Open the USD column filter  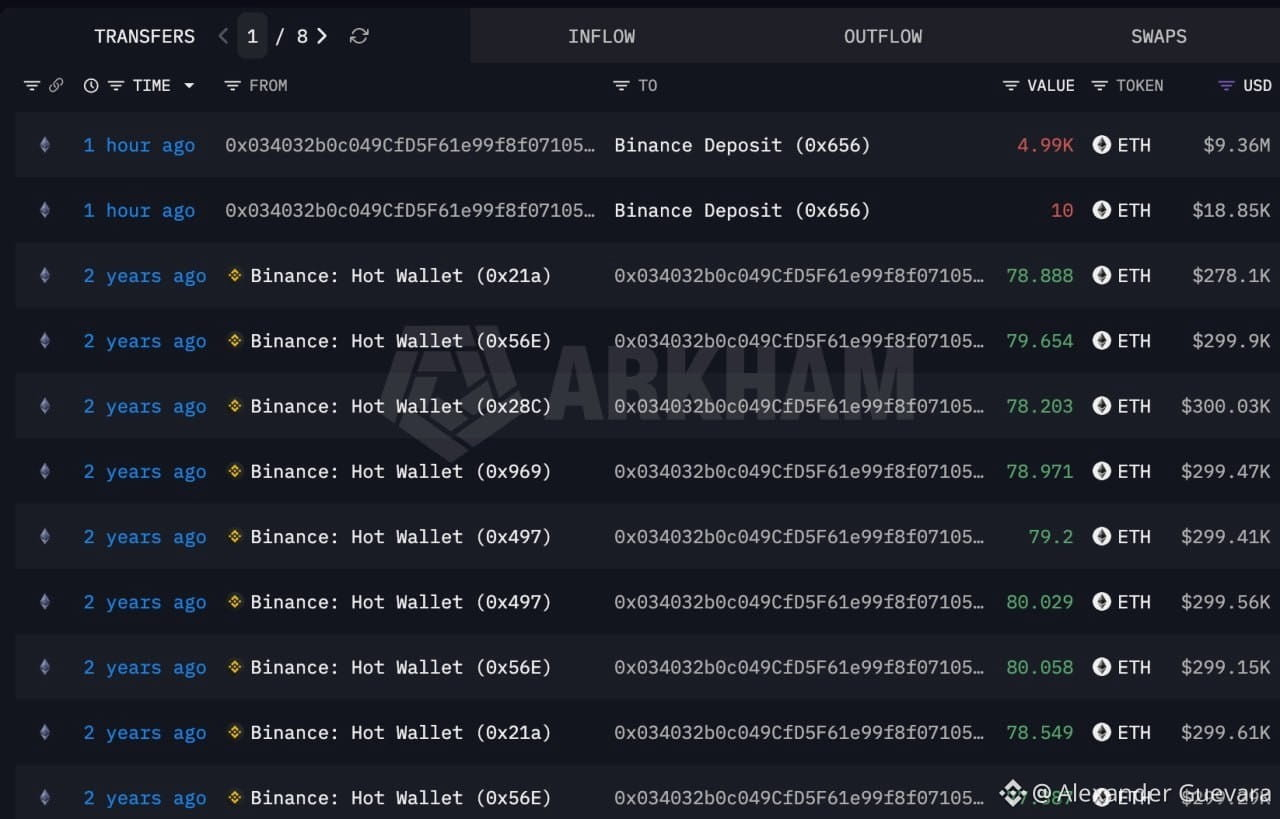[x=1226, y=86]
